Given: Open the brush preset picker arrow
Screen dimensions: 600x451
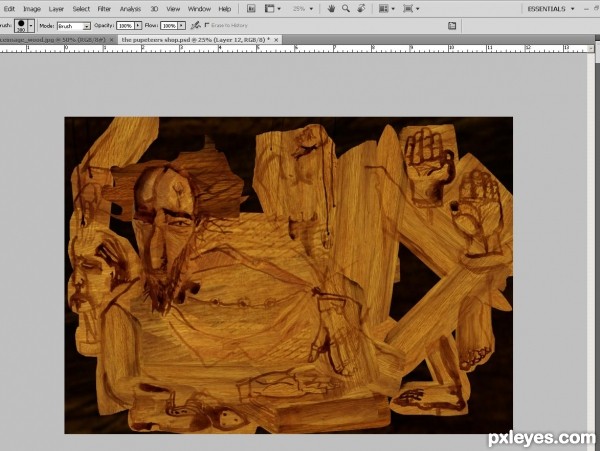Looking at the screenshot, I should coord(31,26).
